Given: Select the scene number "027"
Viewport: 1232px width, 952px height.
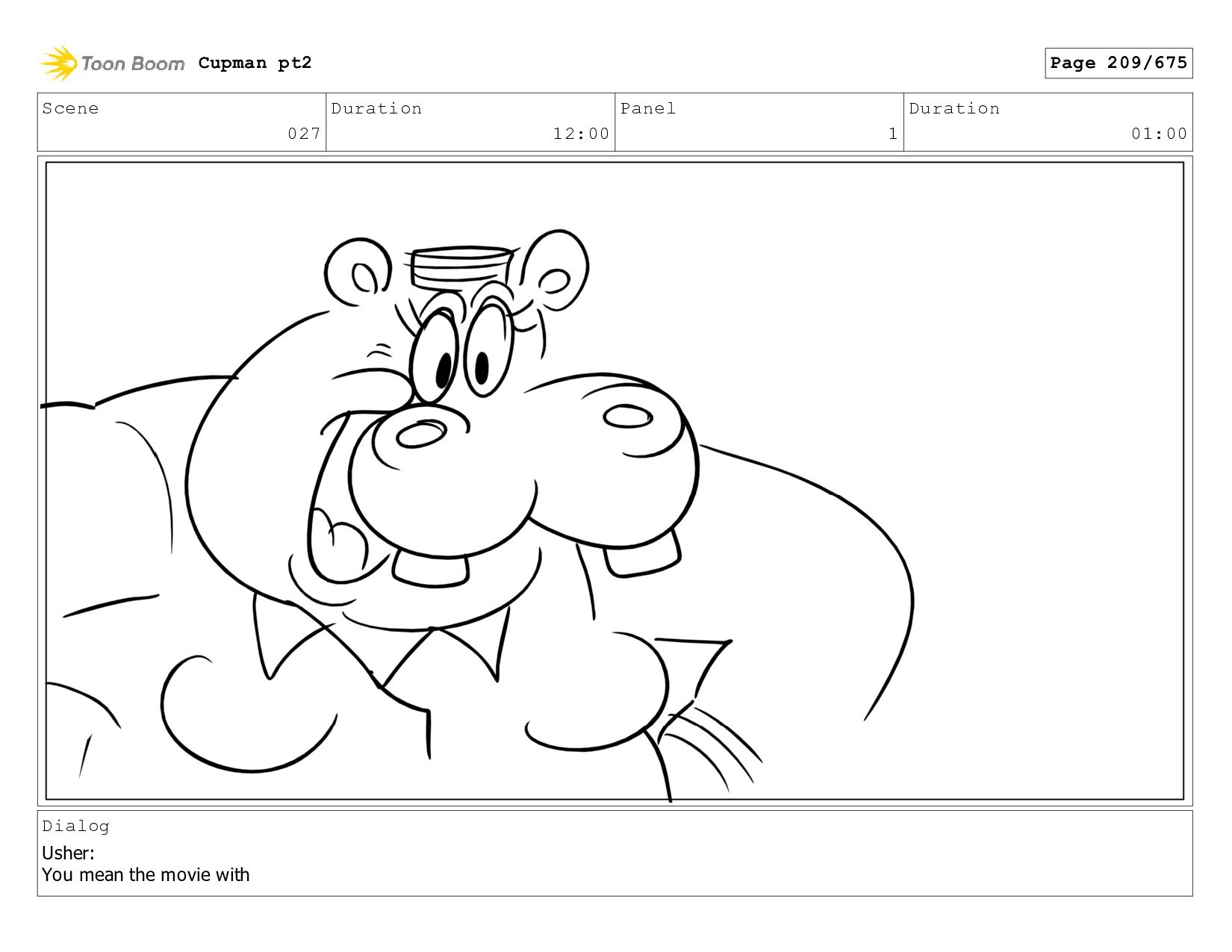Looking at the screenshot, I should coord(304,134).
